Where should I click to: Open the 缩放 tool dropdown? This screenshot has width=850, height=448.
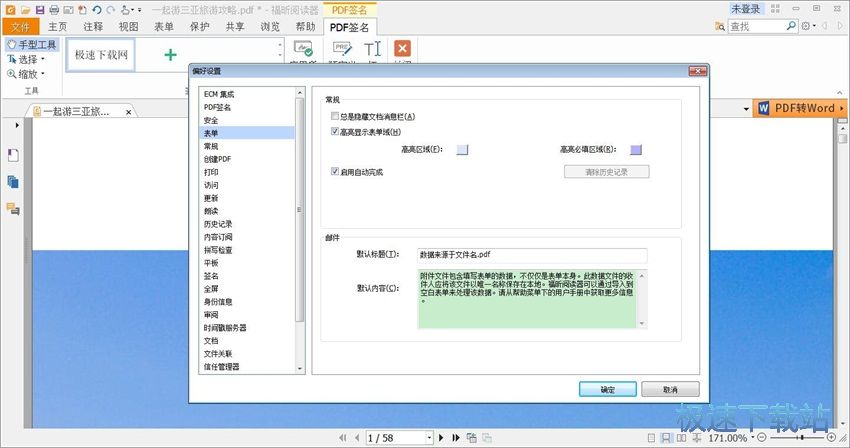(43, 74)
